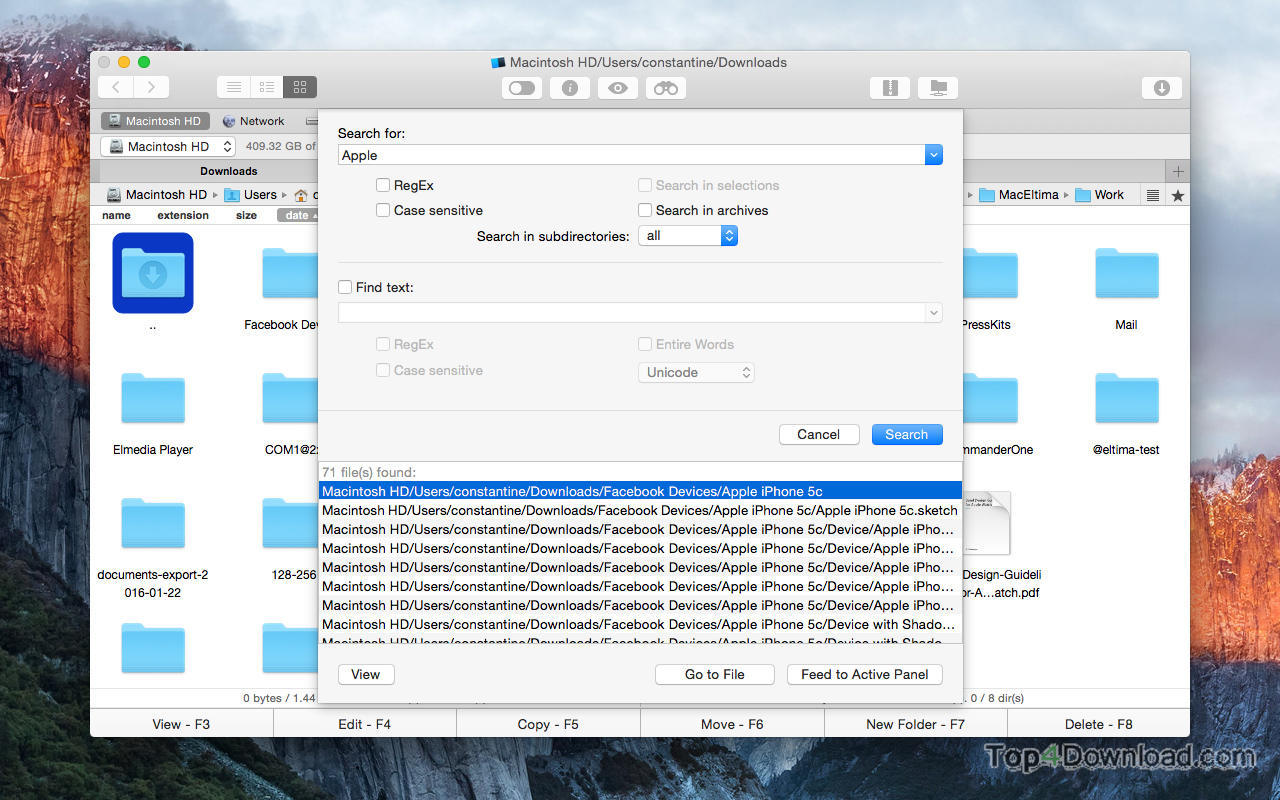Enable the RegEx checkbox
Viewport: 1280px width, 800px height.
(383, 185)
